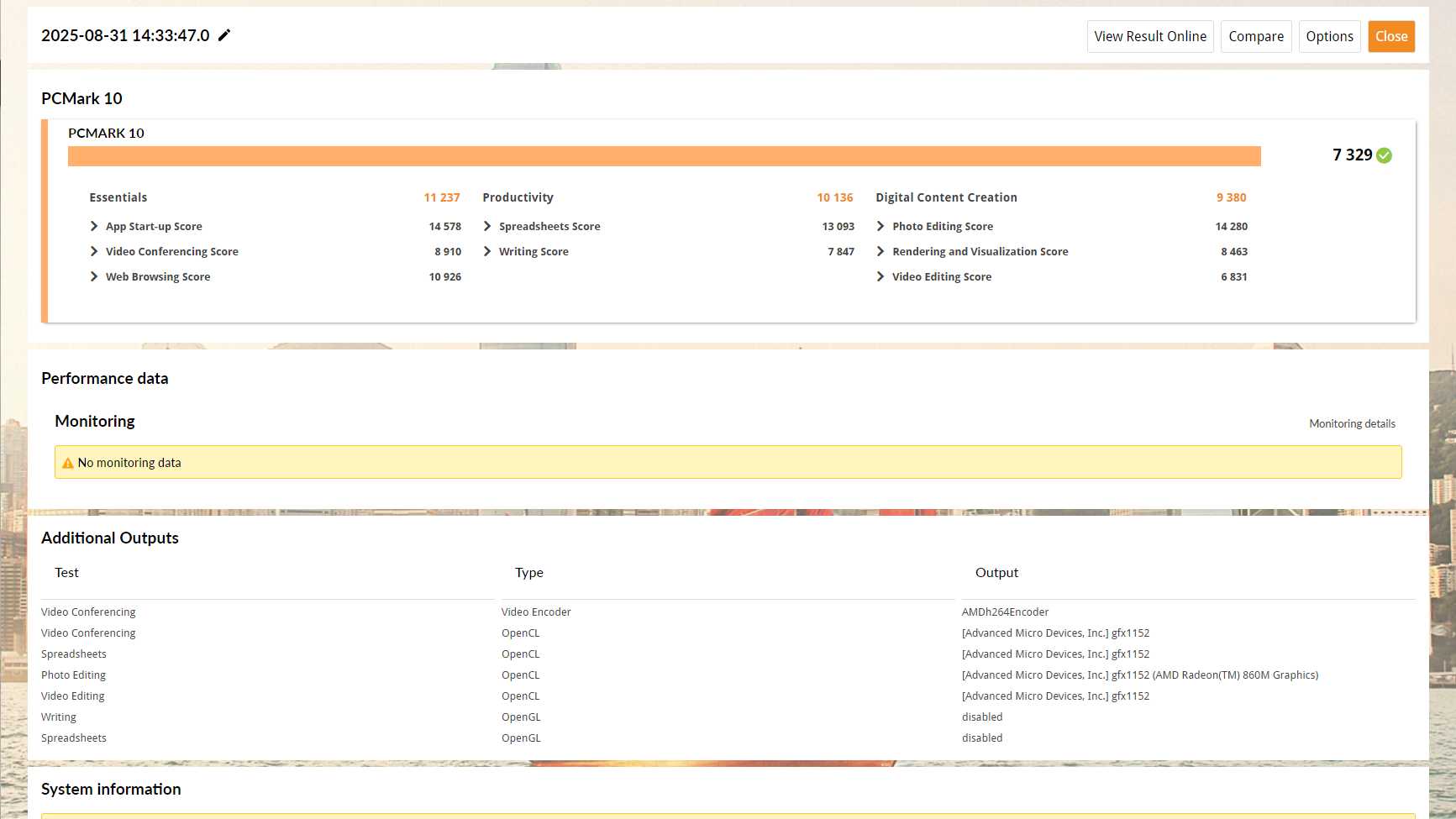Click the orange Close button

pos(1391,36)
